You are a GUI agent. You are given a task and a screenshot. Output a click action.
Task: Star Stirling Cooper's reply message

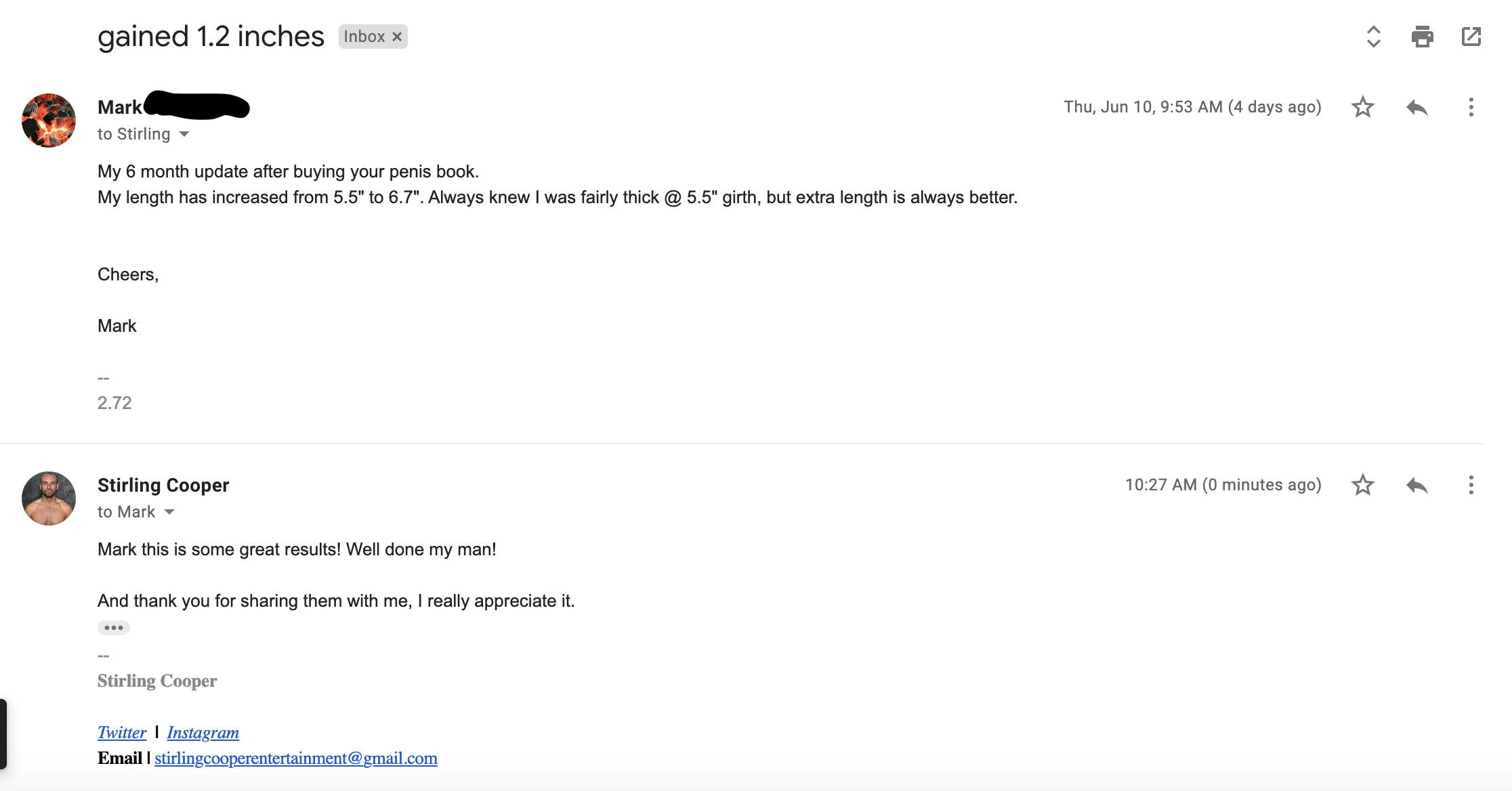point(1362,485)
